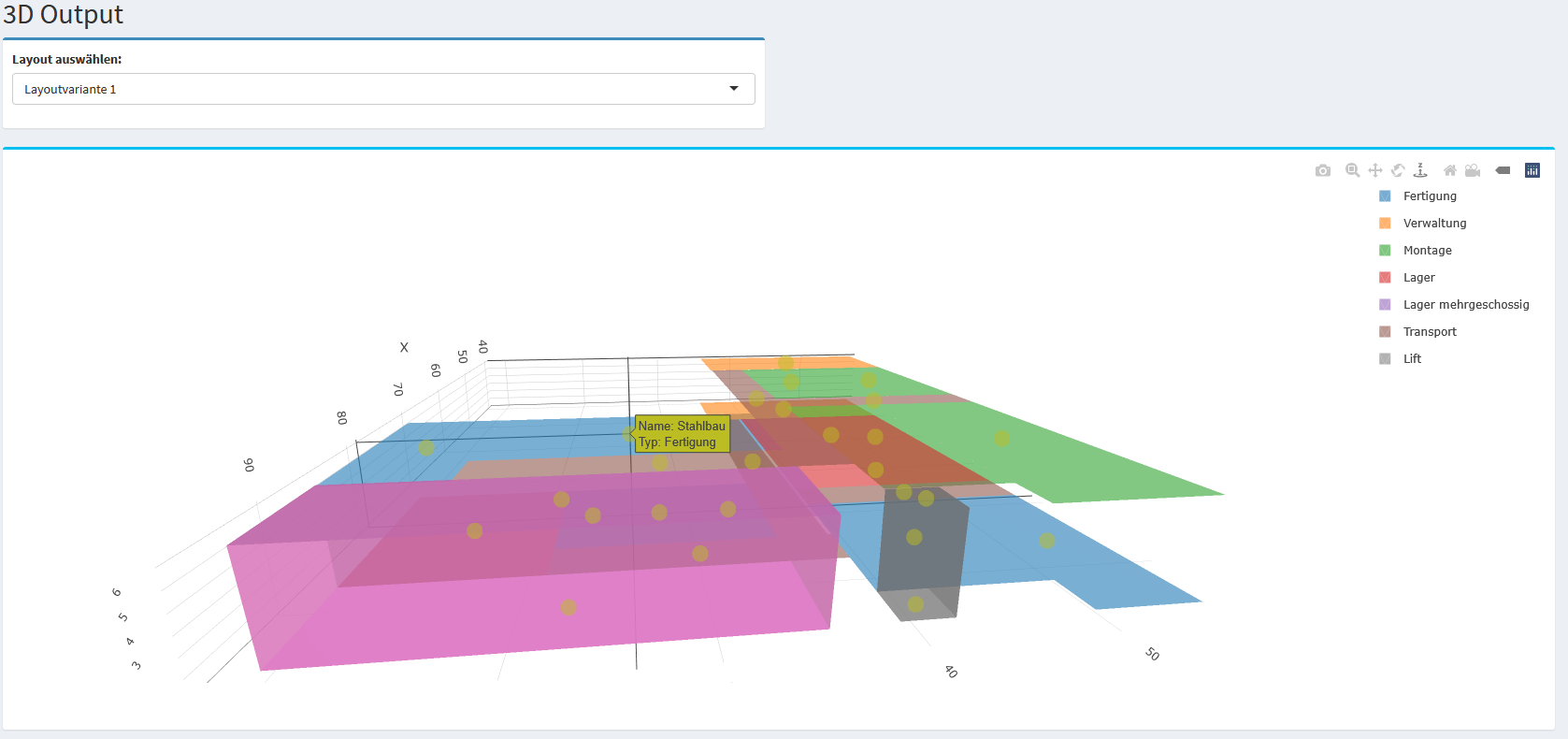This screenshot has height=739, width=1568.
Task: Reset camera to default home view
Action: pos(1449,170)
